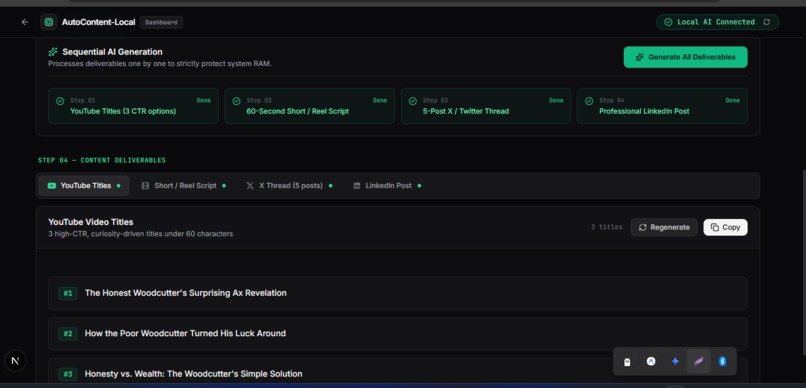This screenshot has height=388, width=806.
Task: Click the #1 badge of the first title
Action: pyautogui.click(x=68, y=293)
